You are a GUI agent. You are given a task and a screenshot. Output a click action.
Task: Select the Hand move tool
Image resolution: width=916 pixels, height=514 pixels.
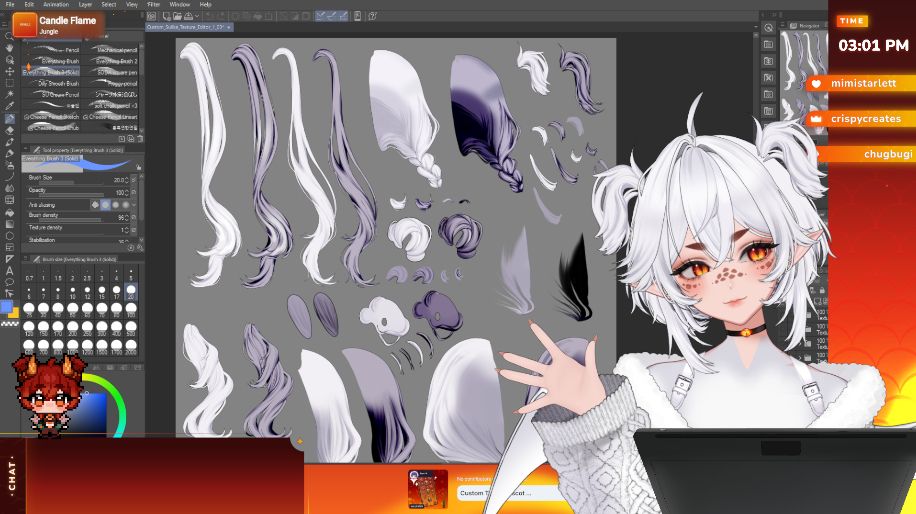pos(9,48)
